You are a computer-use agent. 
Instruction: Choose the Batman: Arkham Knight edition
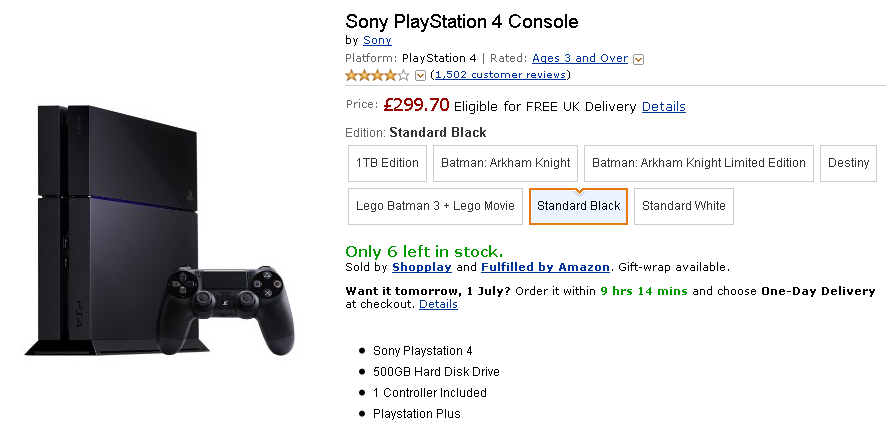click(505, 163)
